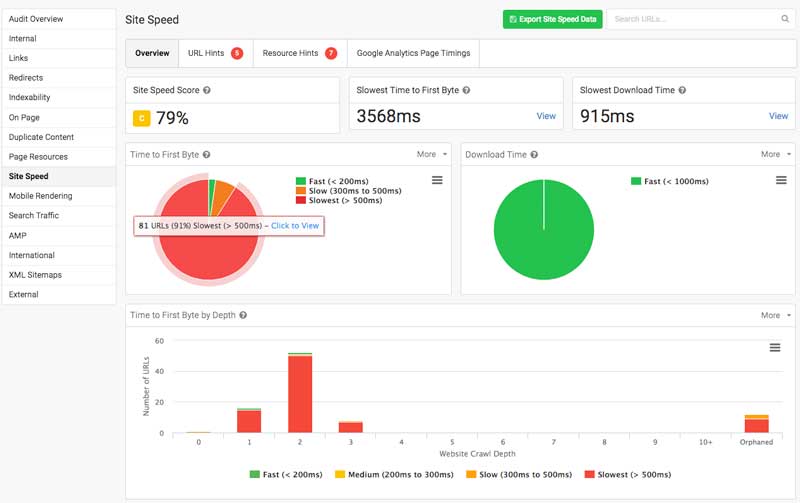Click Export Site Speed Data button
Screen dimensions: 800x503
pyautogui.click(x=553, y=19)
